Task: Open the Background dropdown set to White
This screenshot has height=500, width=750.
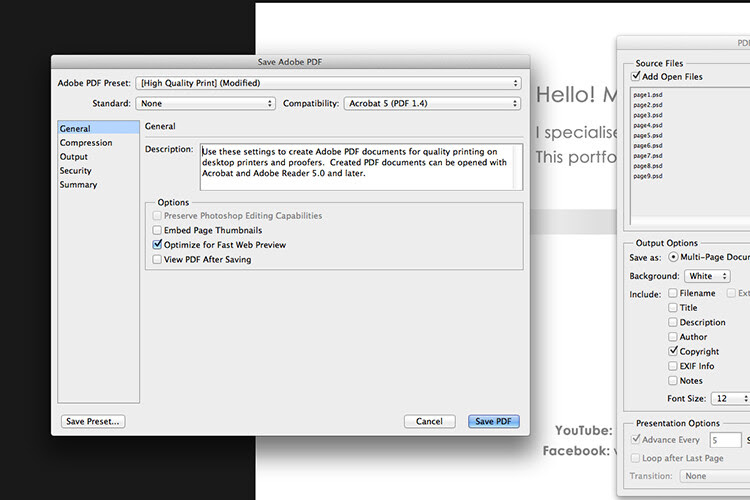Action: click(x=707, y=276)
